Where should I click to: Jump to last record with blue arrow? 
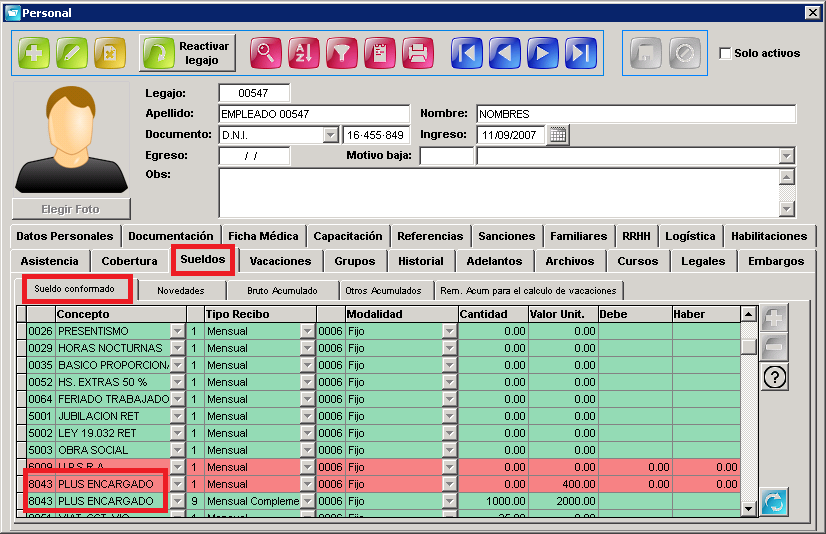[581, 53]
